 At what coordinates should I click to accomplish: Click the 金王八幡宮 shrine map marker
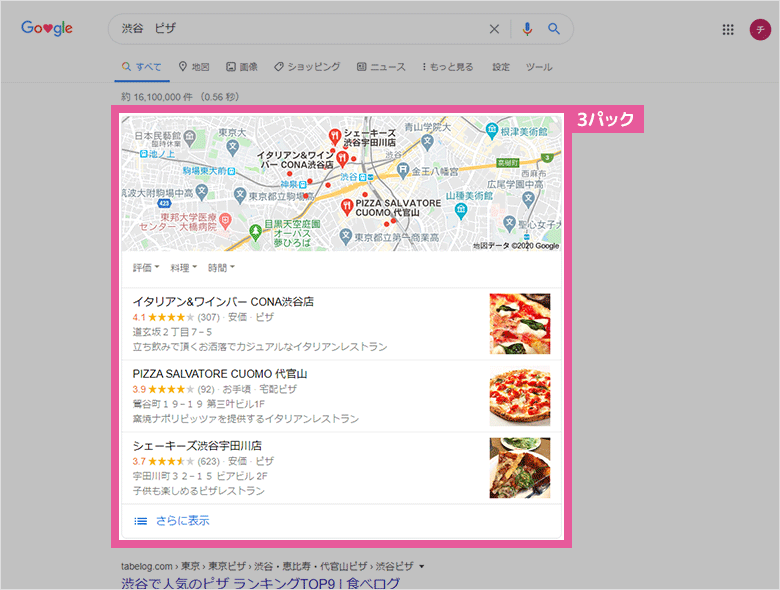coord(403,171)
